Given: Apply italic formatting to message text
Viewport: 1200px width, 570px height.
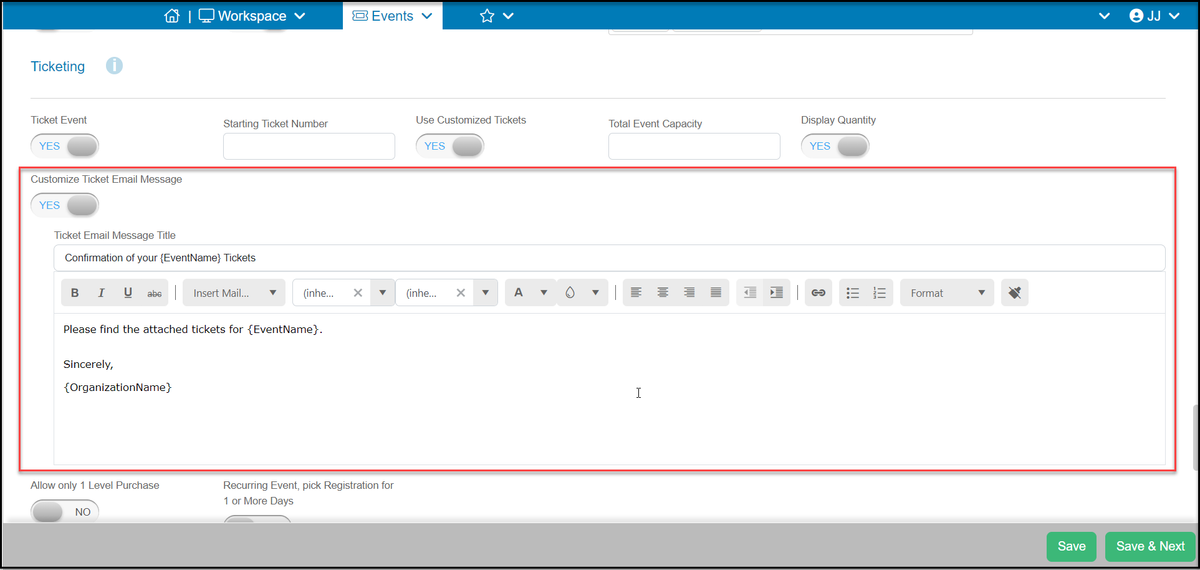Looking at the screenshot, I should [101, 293].
